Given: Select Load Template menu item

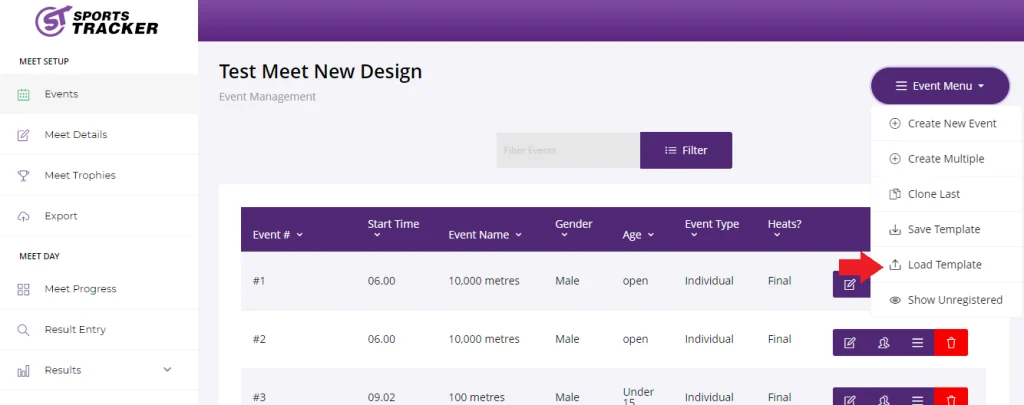Looking at the screenshot, I should [x=946, y=265].
